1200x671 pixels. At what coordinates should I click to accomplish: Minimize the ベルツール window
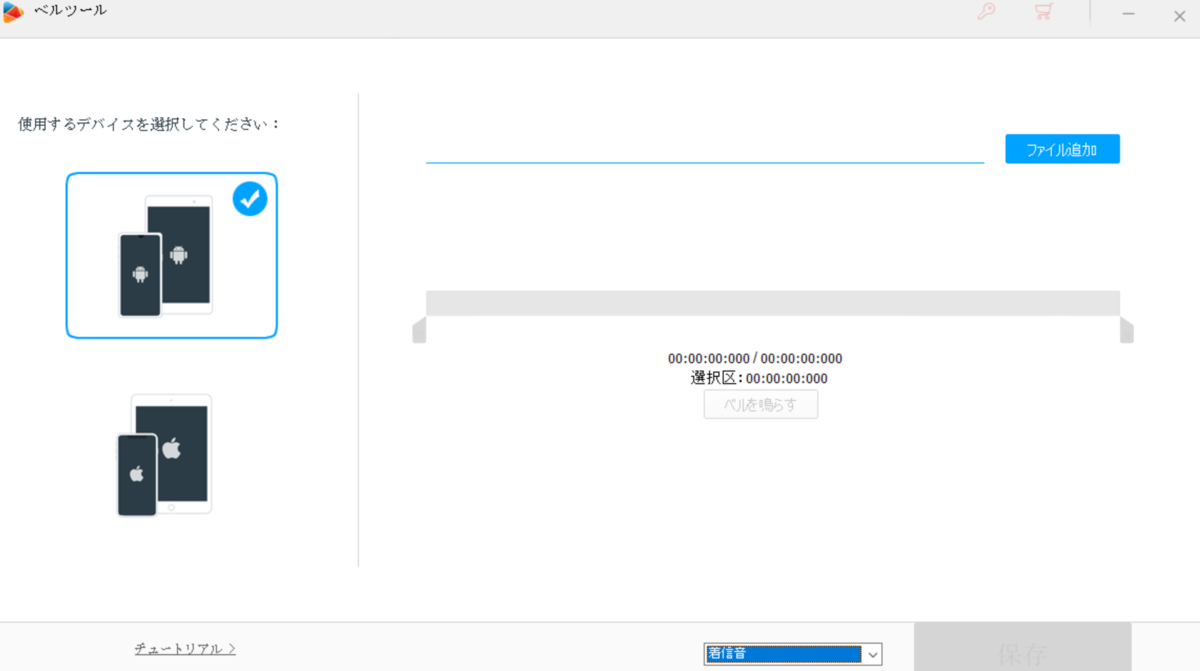[x=1128, y=14]
